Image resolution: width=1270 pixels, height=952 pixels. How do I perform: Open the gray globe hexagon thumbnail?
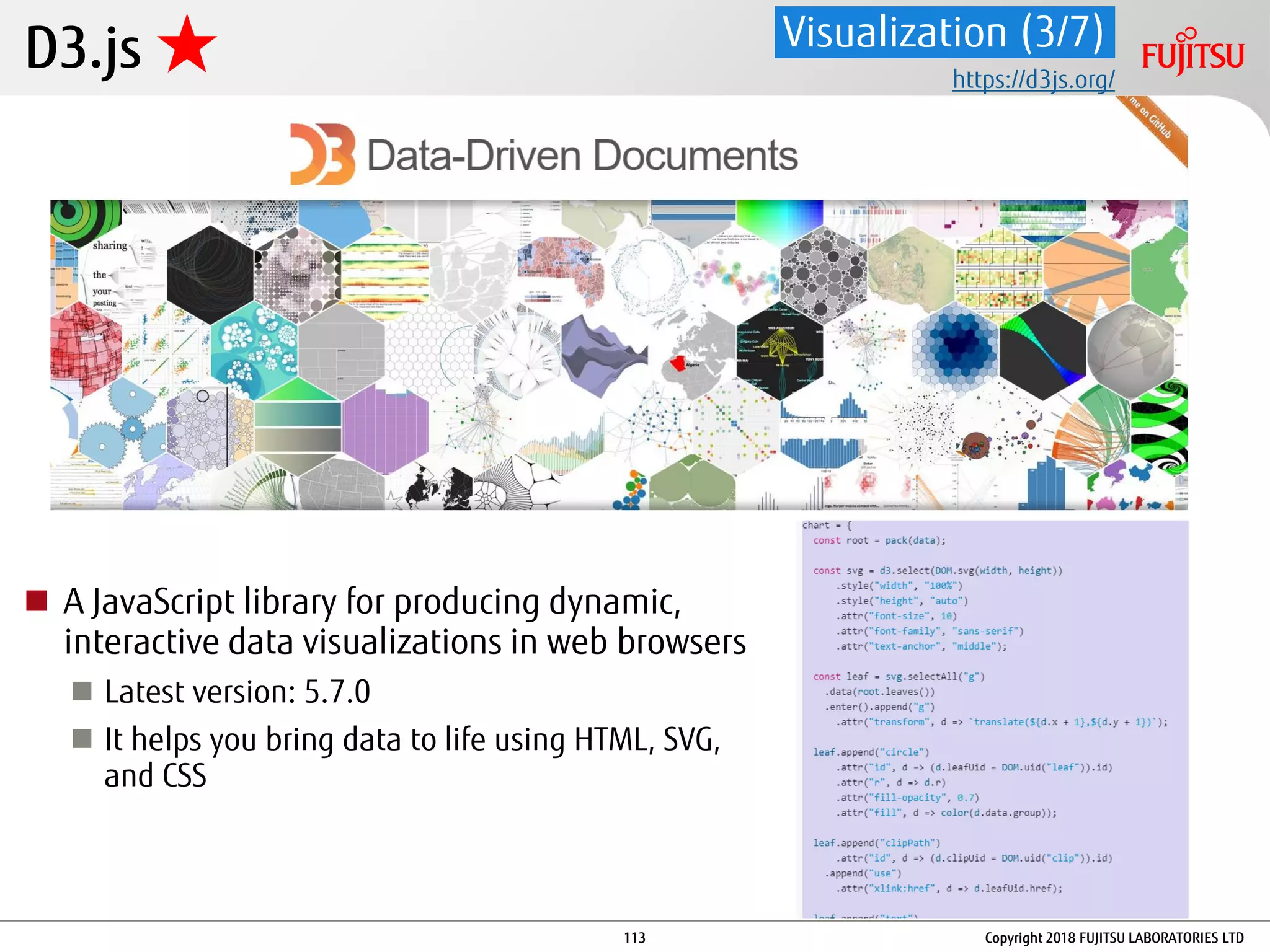(1130, 350)
